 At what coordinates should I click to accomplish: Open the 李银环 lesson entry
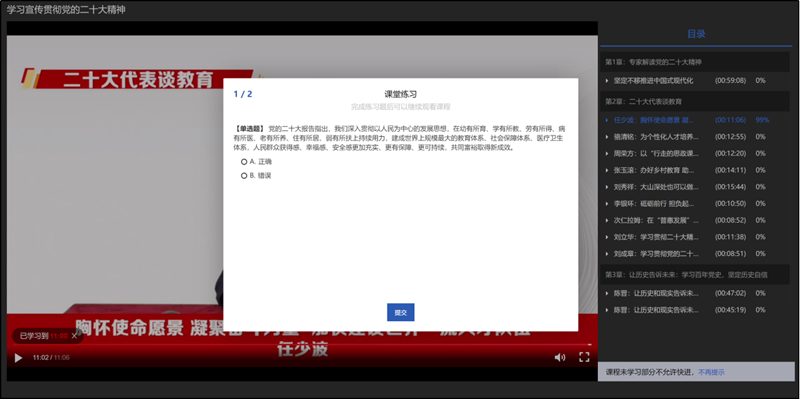pyautogui.click(x=694, y=204)
